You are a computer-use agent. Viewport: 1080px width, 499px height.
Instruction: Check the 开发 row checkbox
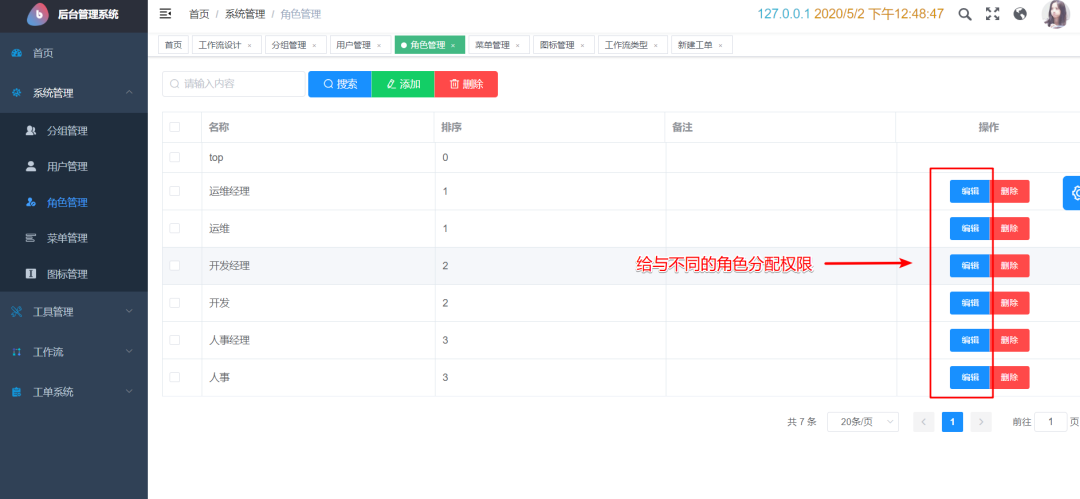[175, 303]
